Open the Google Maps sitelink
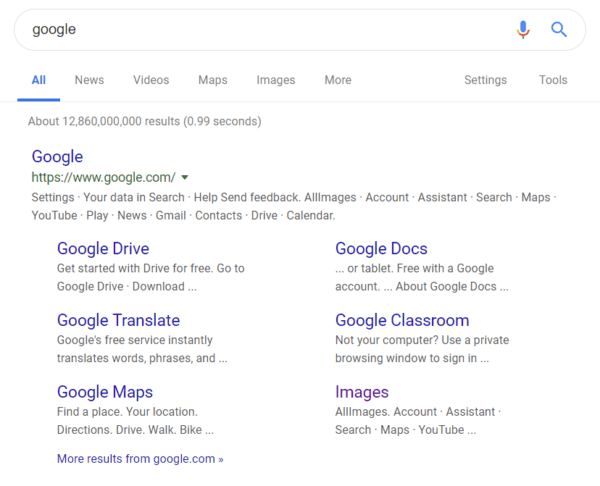 [105, 392]
